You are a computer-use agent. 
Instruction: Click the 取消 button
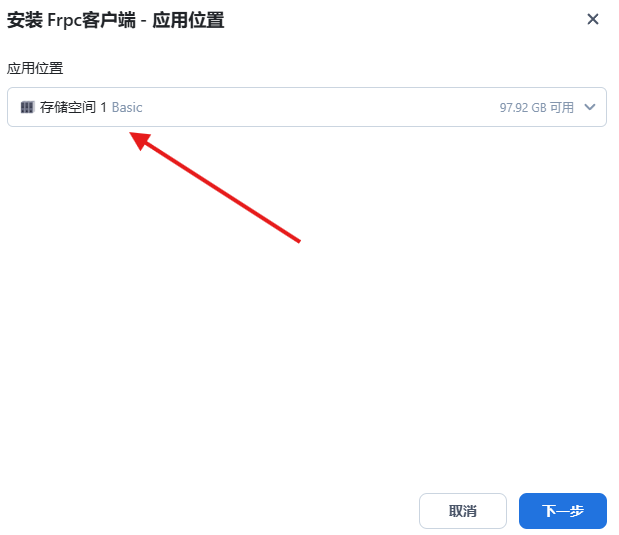click(463, 511)
